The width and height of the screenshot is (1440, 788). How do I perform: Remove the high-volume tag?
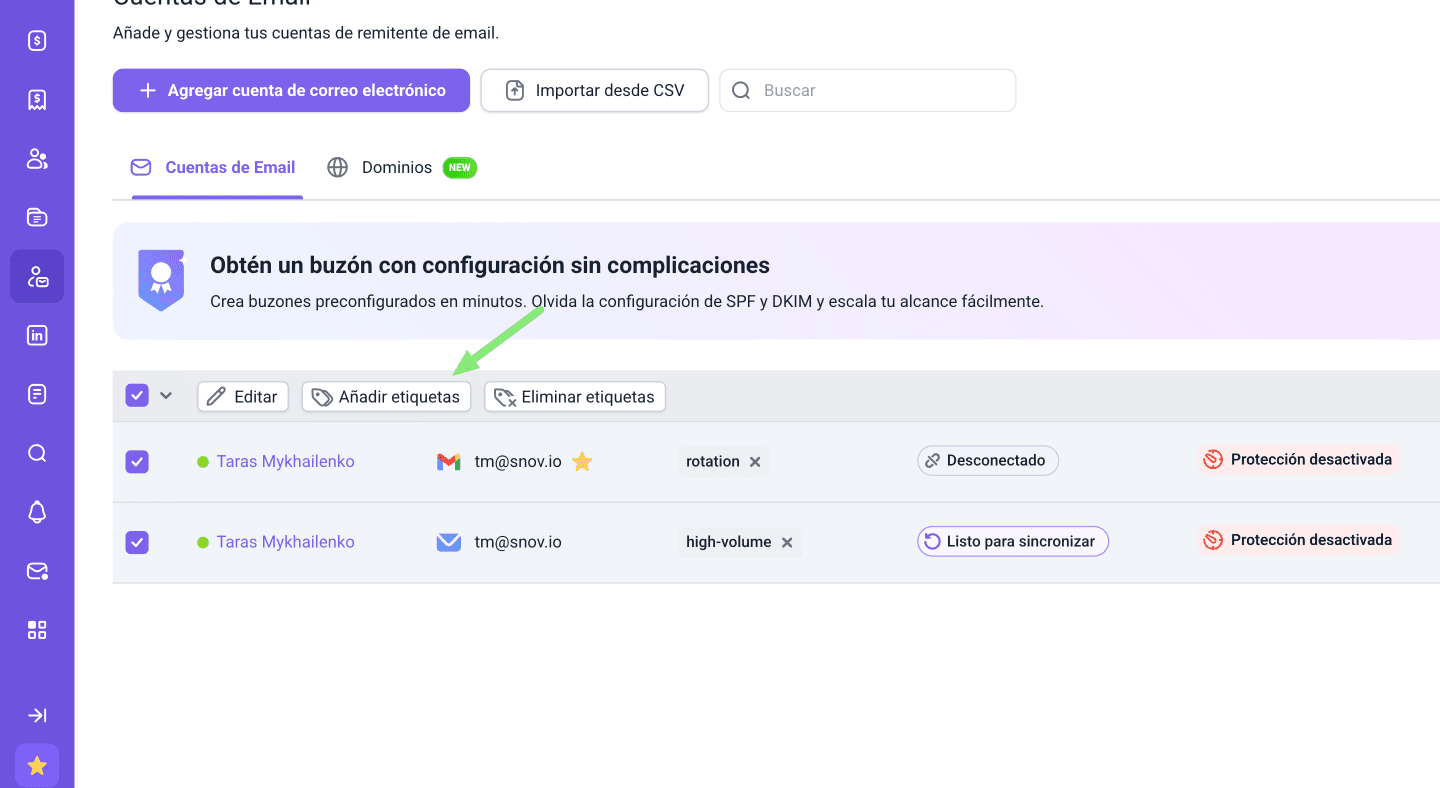point(787,542)
